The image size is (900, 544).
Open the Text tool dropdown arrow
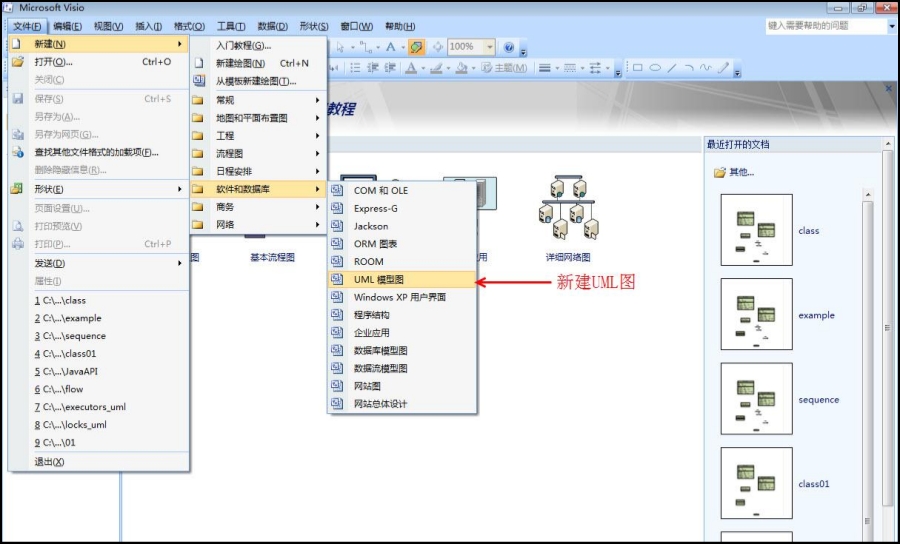tap(403, 47)
